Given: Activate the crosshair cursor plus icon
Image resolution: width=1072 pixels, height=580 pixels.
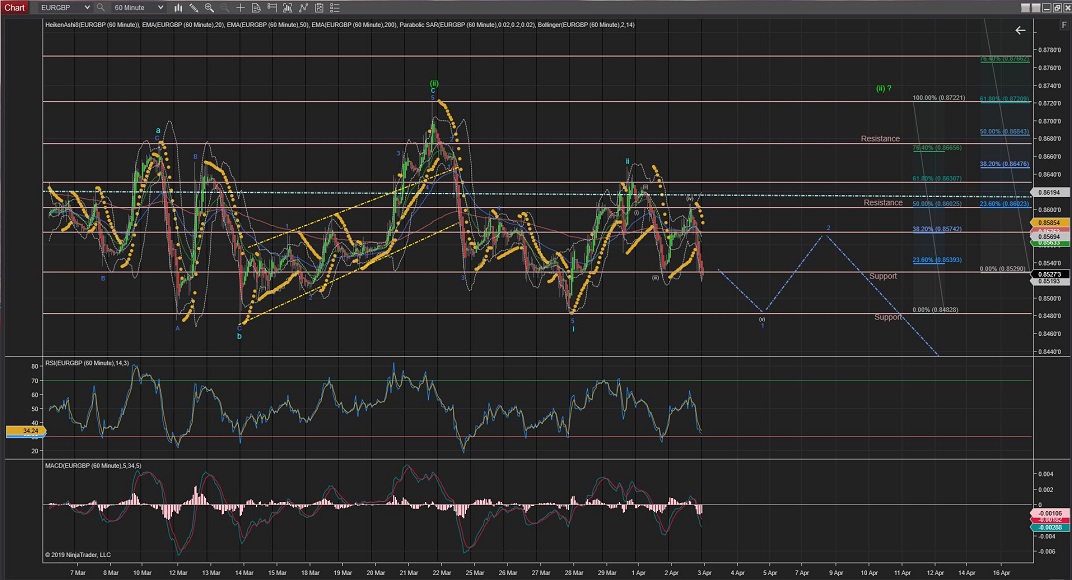Looking at the screenshot, I should [241, 8].
